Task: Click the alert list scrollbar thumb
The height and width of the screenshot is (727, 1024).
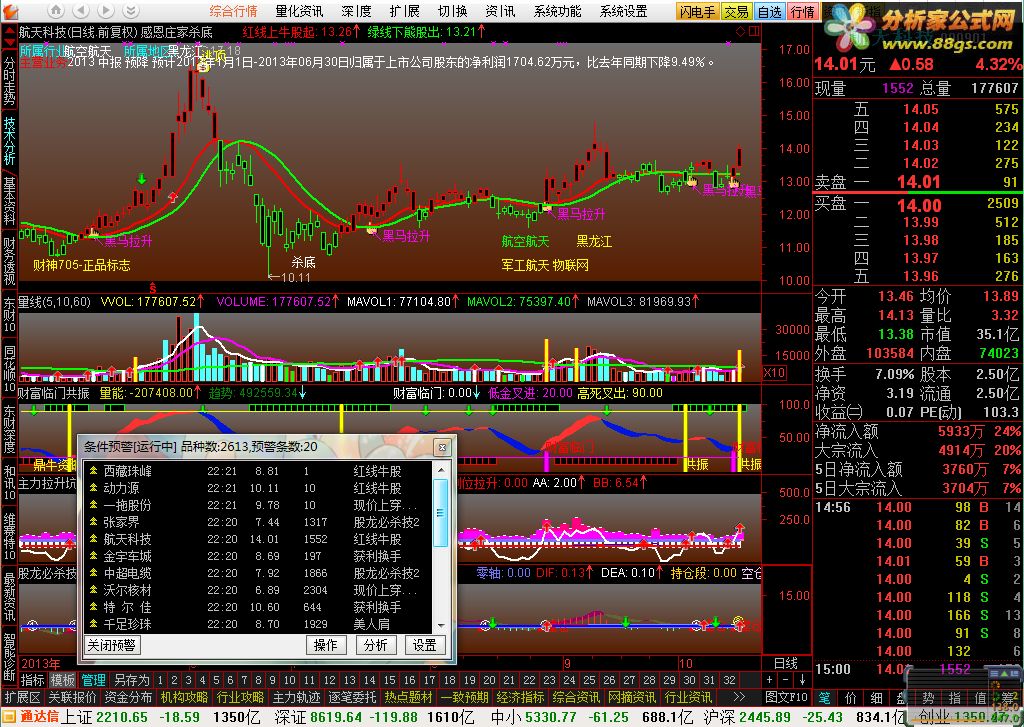Action: pyautogui.click(x=440, y=513)
